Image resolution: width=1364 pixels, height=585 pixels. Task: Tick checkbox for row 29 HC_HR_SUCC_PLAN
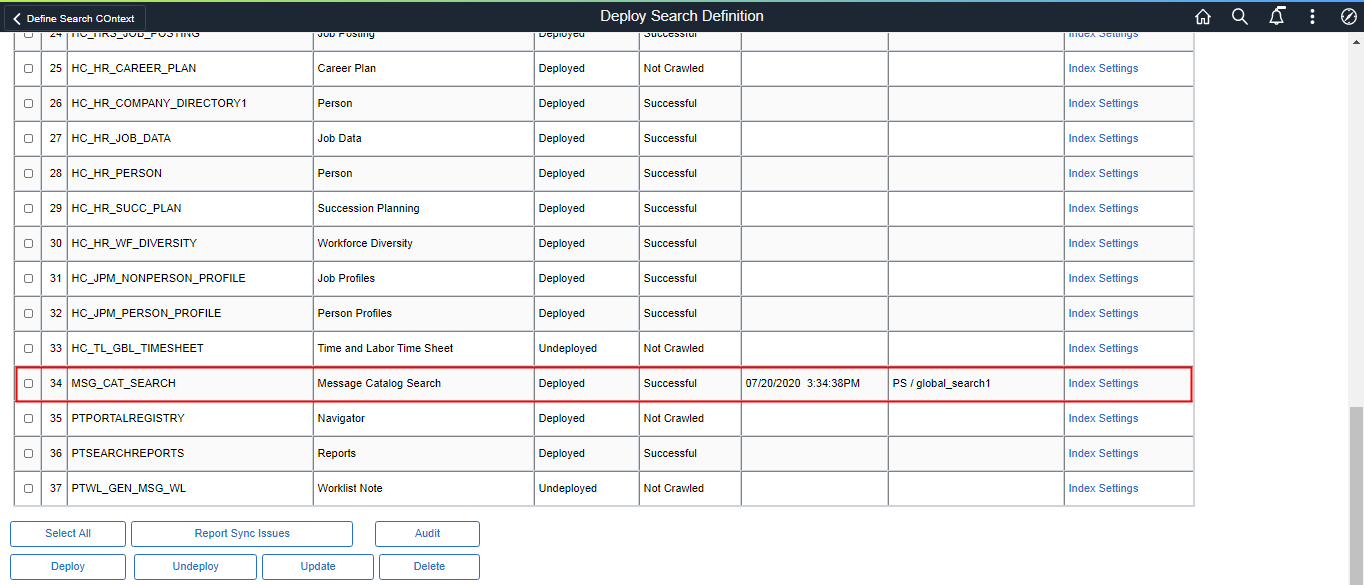click(x=28, y=209)
